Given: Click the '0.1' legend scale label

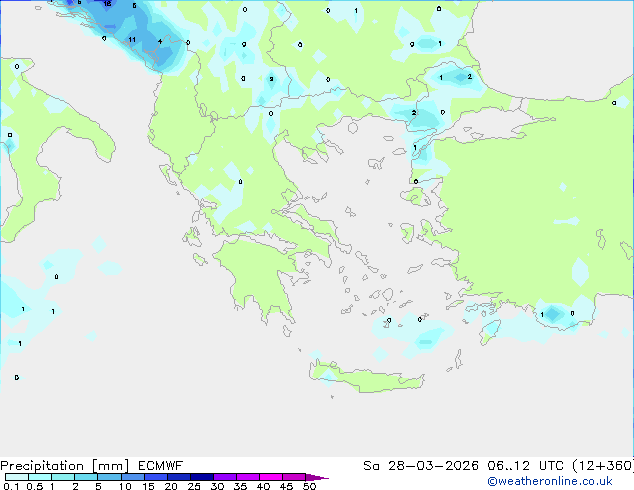Looking at the screenshot, I should pos(11,486).
